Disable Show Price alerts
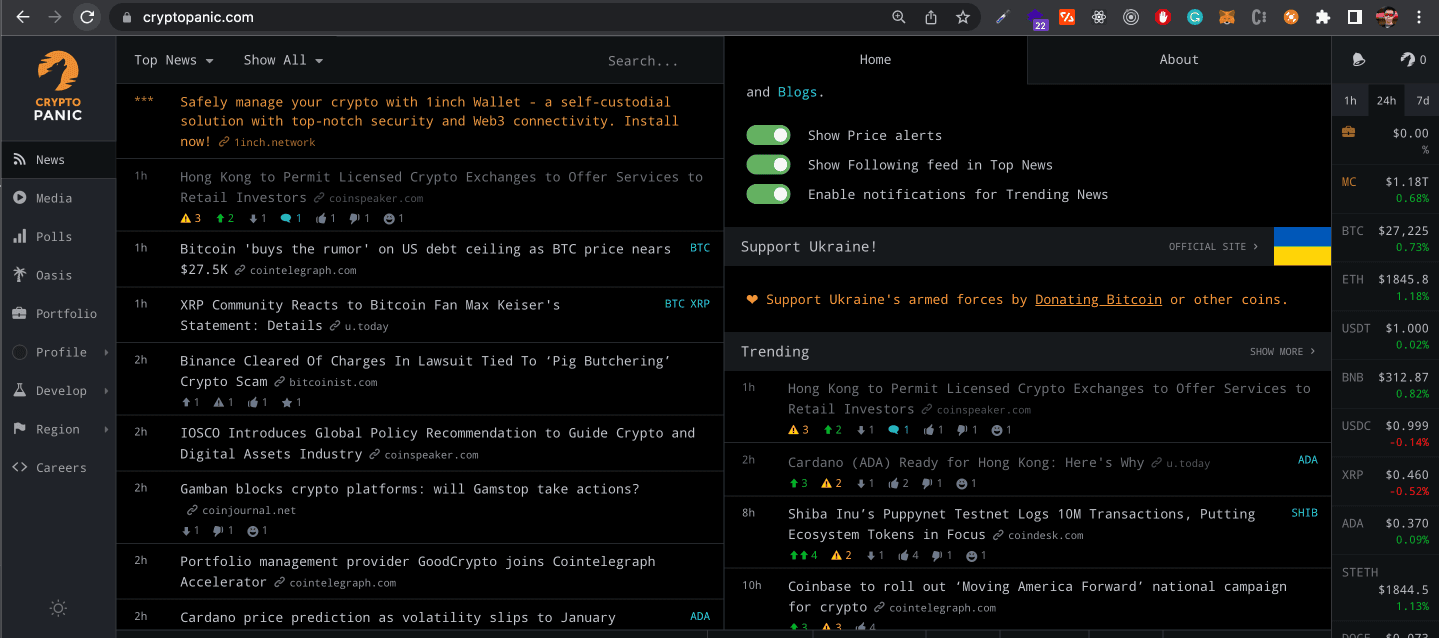 [768, 135]
